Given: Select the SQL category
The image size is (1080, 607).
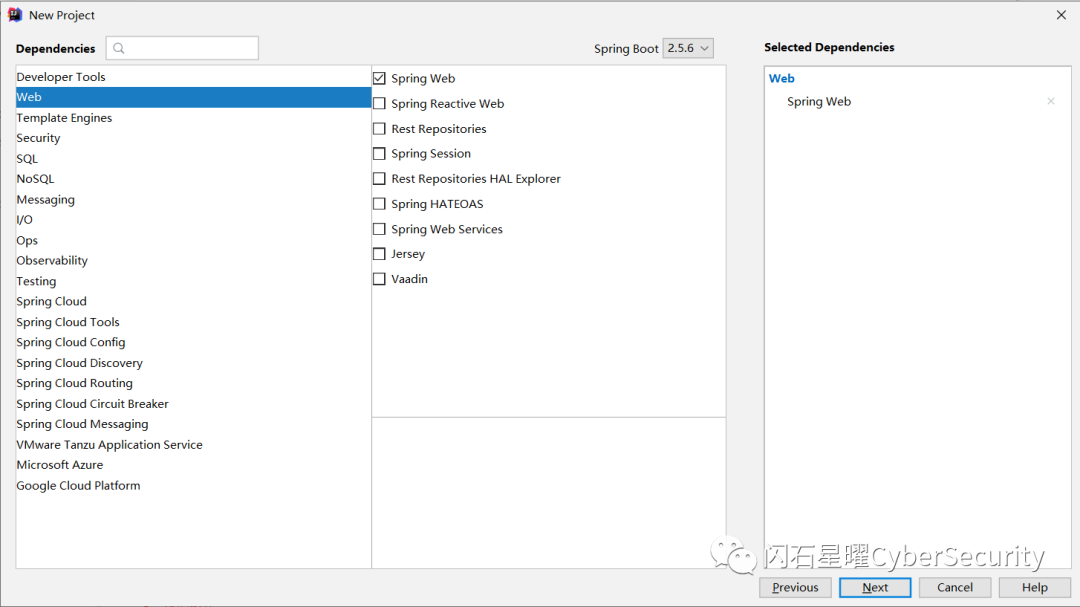Looking at the screenshot, I should pyautogui.click(x=194, y=158).
